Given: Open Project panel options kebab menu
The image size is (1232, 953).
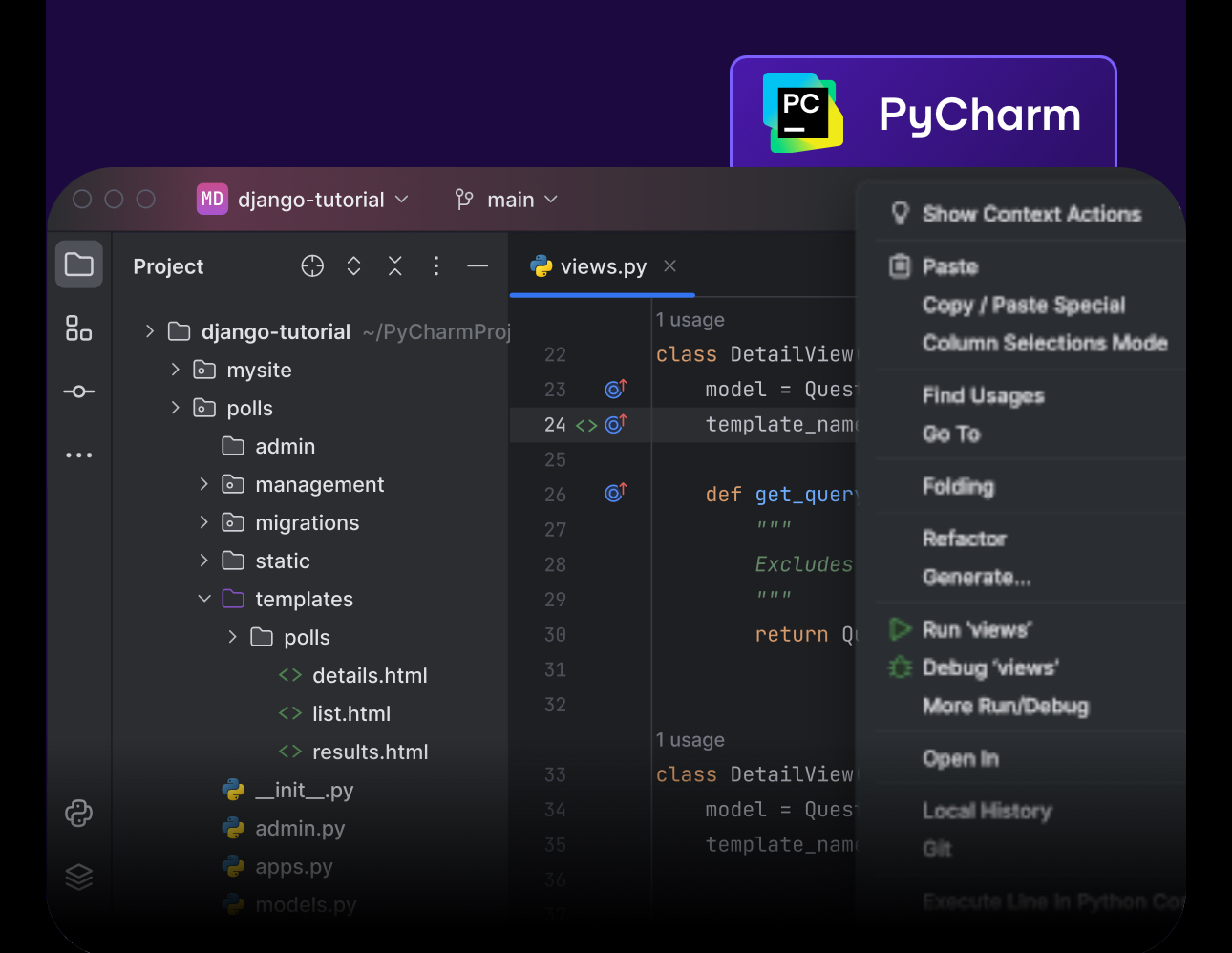Looking at the screenshot, I should 436,265.
